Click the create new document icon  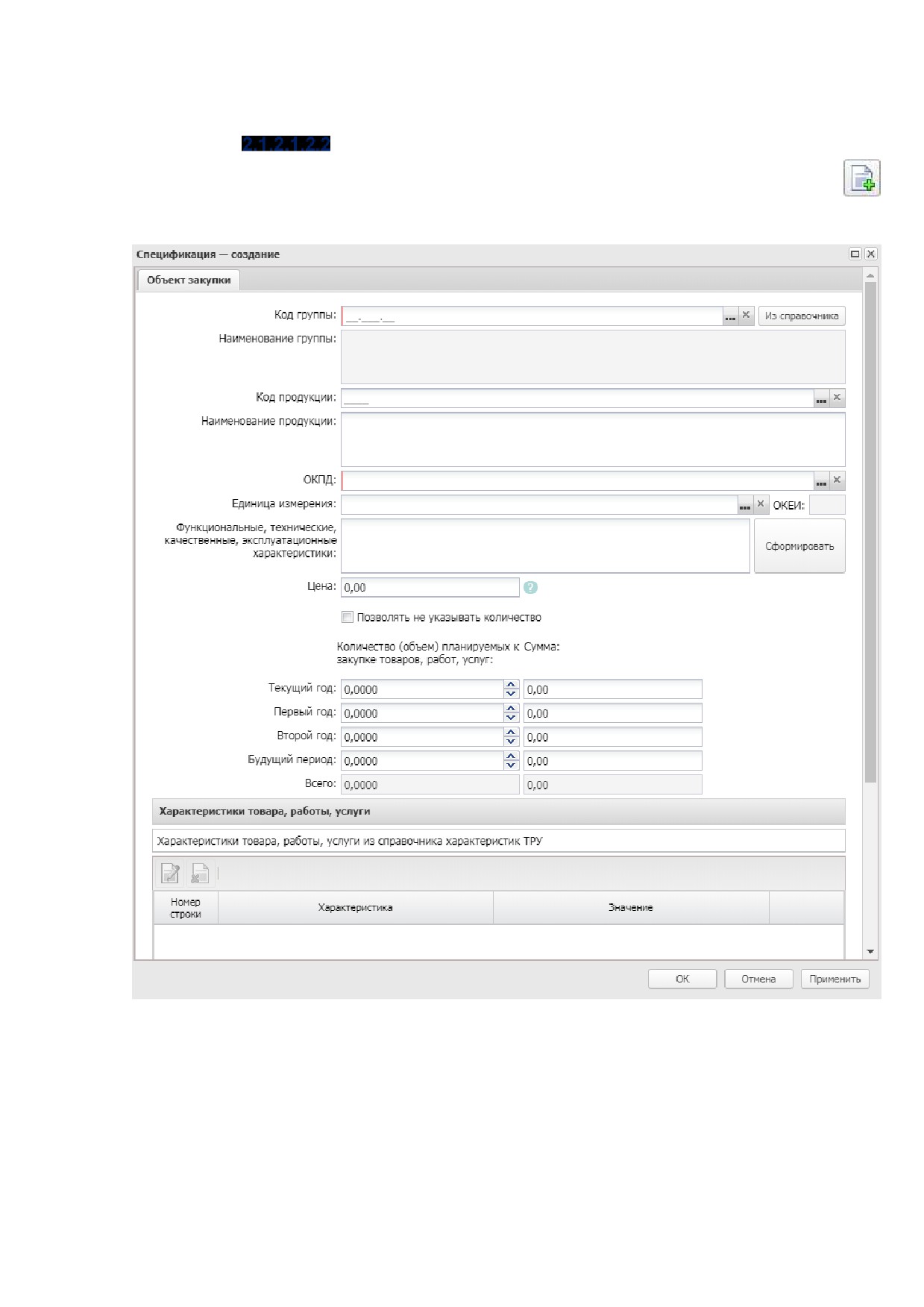[x=861, y=178]
